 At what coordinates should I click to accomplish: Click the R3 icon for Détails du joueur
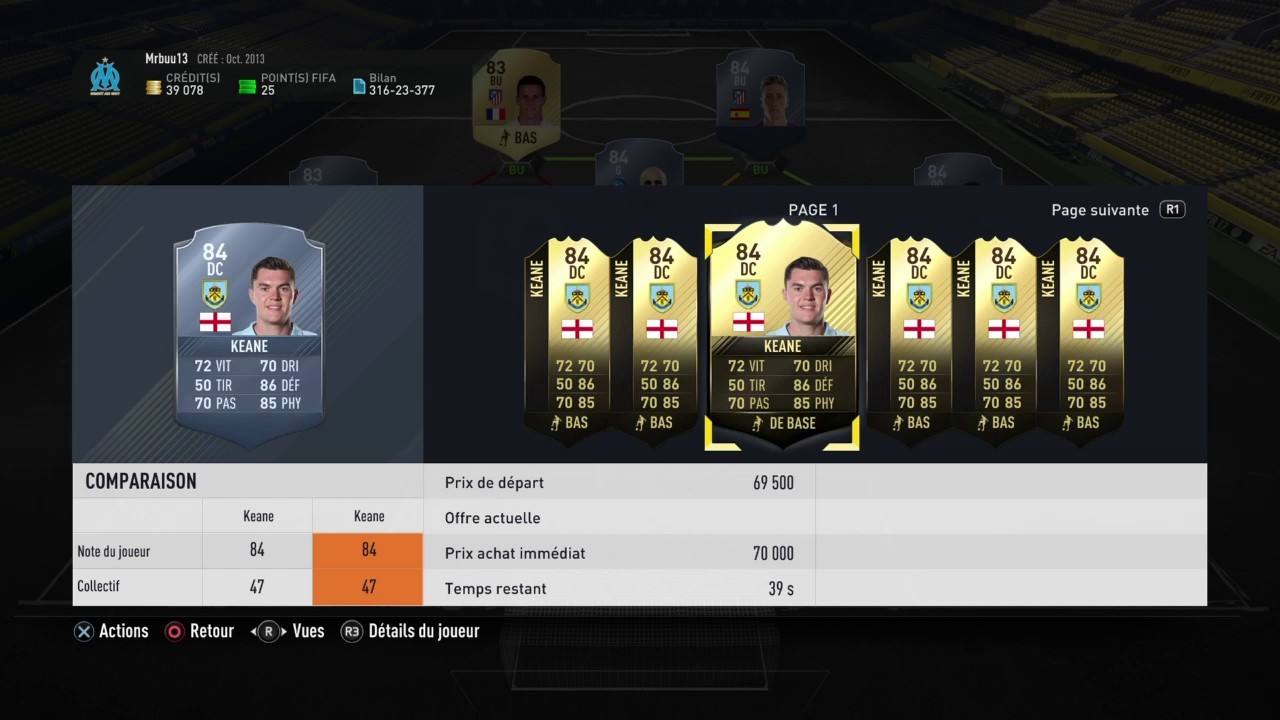coord(351,632)
